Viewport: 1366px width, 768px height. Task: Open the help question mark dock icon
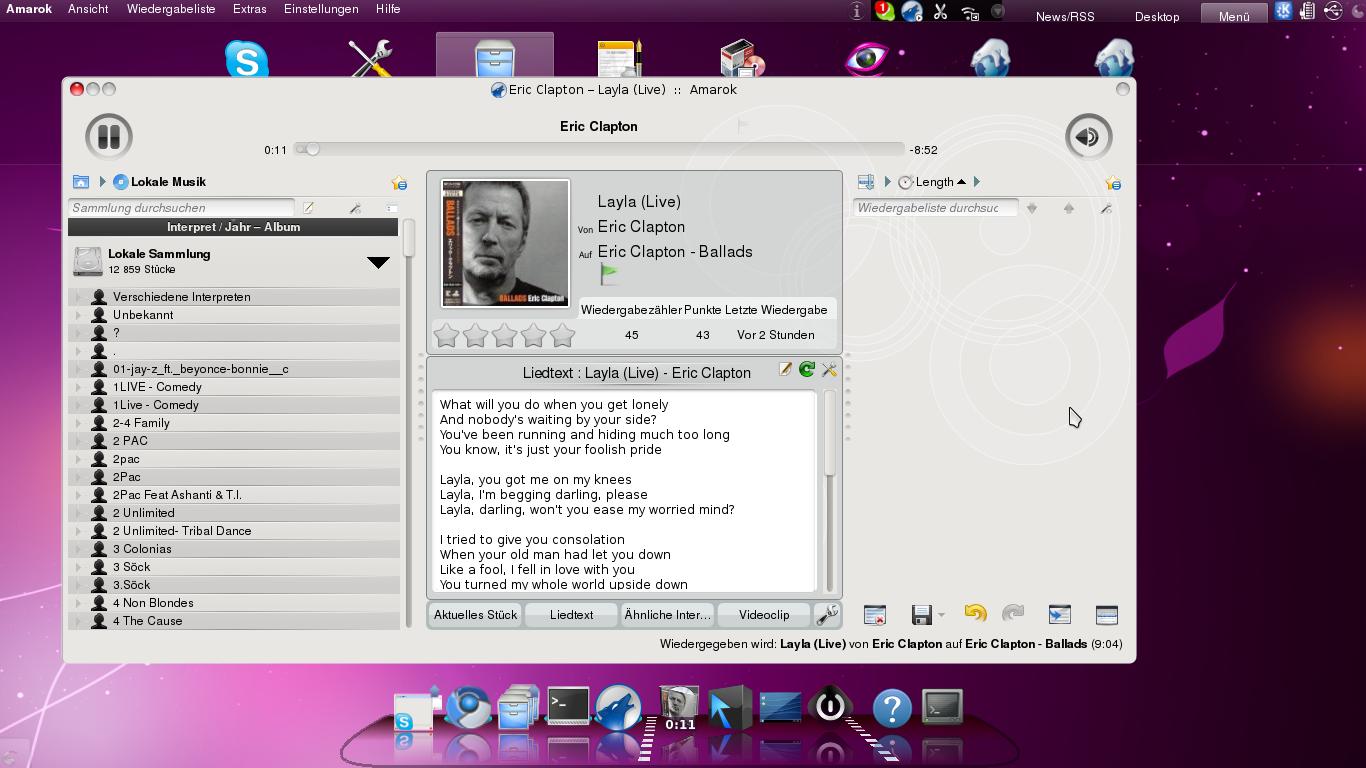click(892, 708)
